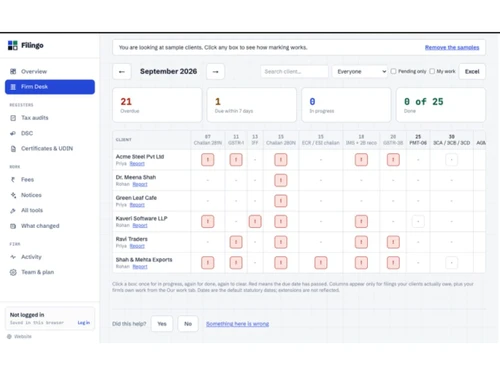Mark Kaveri Software IMS + 2B reco box

pos(361,222)
